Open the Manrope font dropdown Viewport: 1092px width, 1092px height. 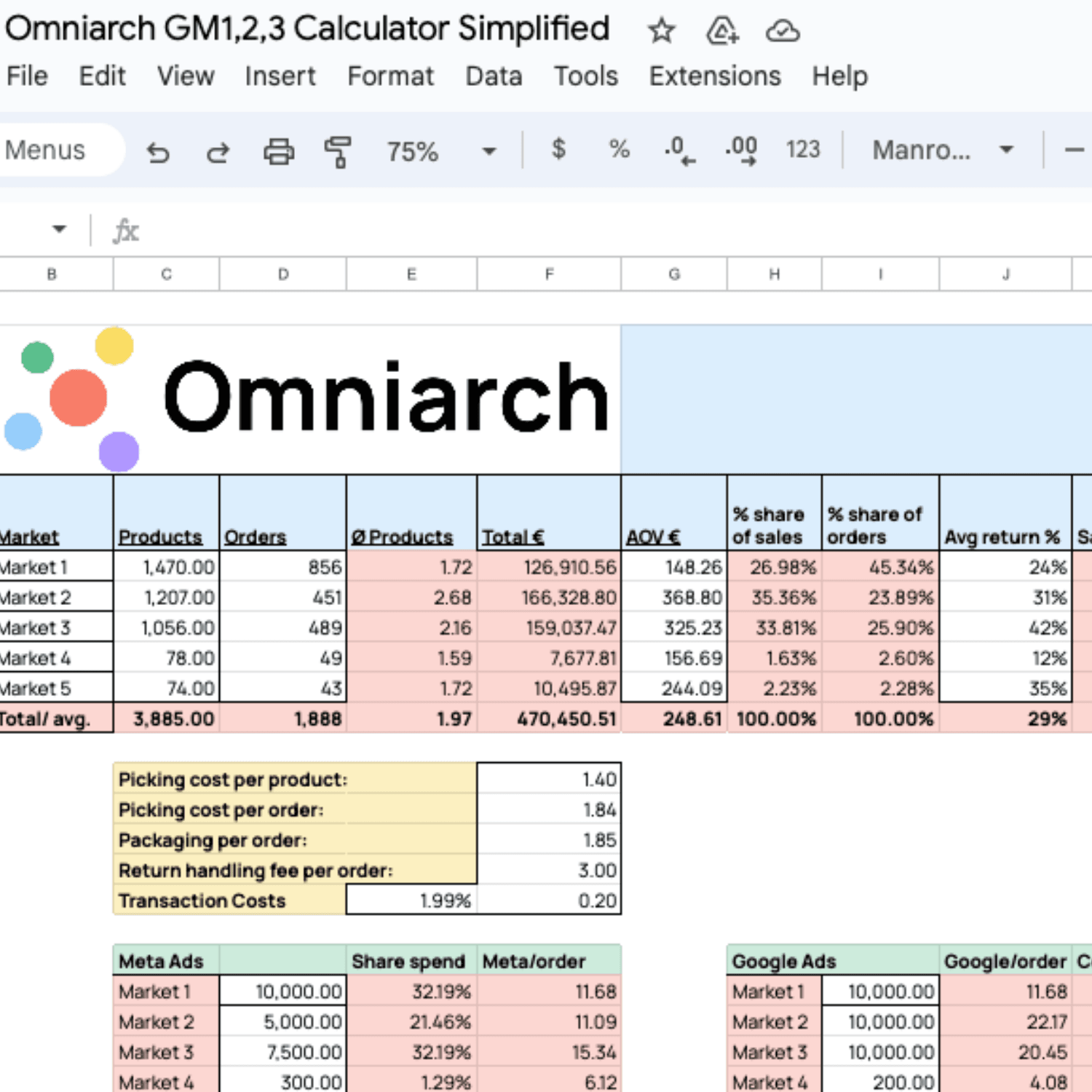[939, 151]
